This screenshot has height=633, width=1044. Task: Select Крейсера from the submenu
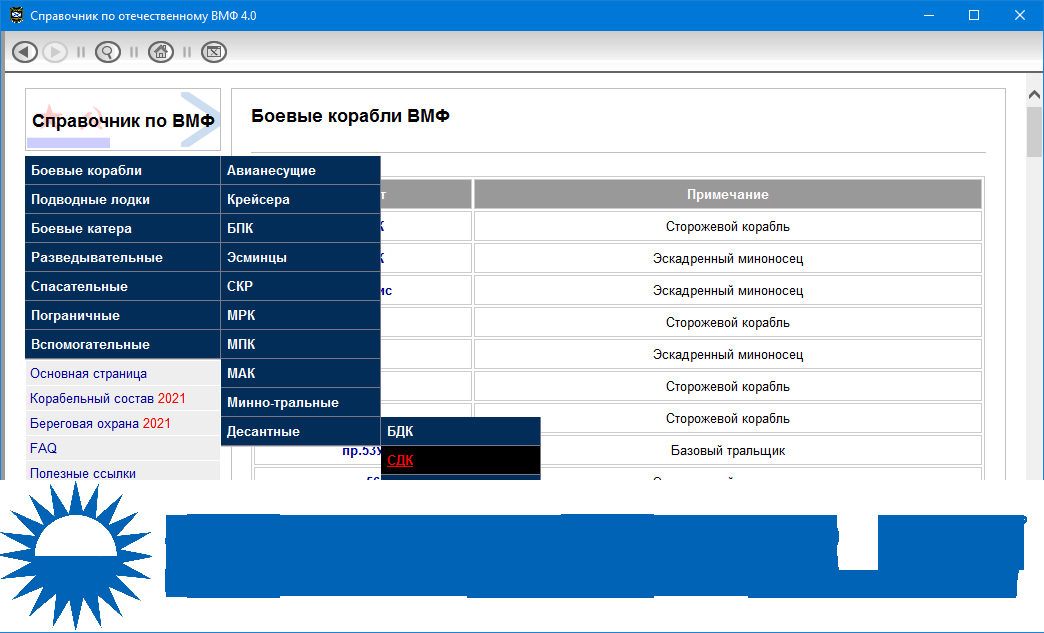pos(300,200)
